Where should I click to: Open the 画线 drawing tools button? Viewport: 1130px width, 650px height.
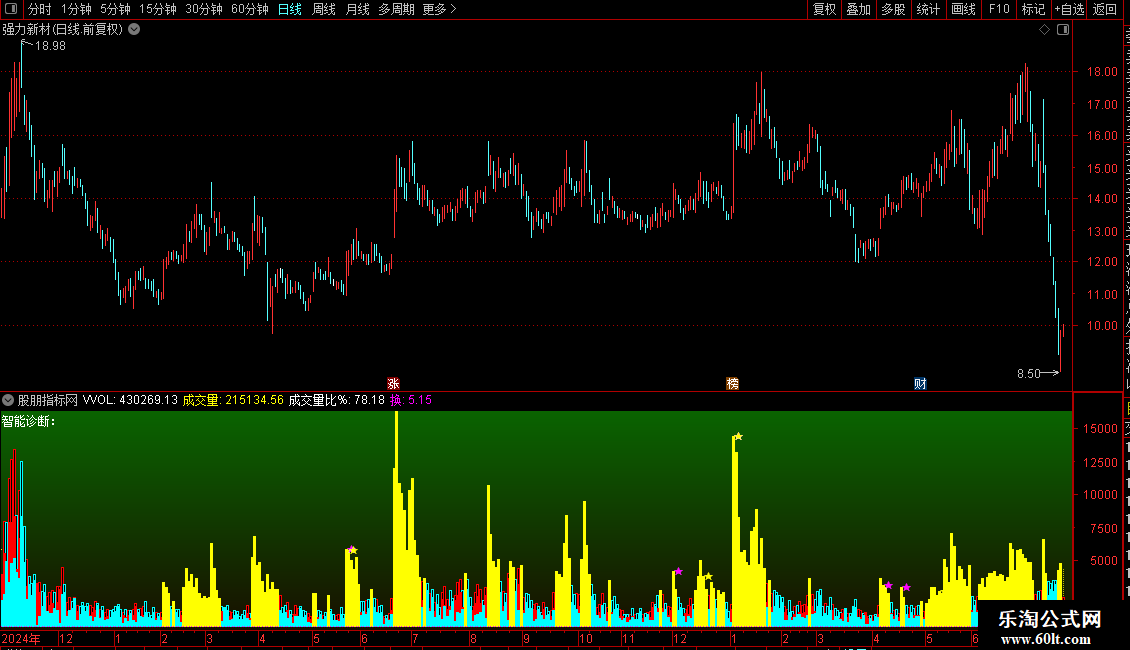pos(964,9)
